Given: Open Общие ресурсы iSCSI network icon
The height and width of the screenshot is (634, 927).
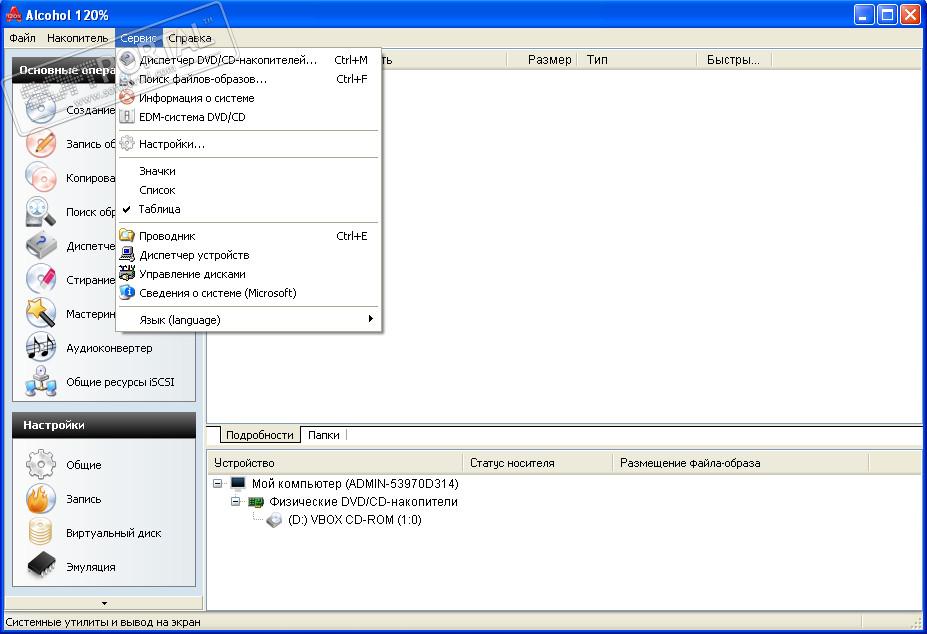Looking at the screenshot, I should coord(40,381).
